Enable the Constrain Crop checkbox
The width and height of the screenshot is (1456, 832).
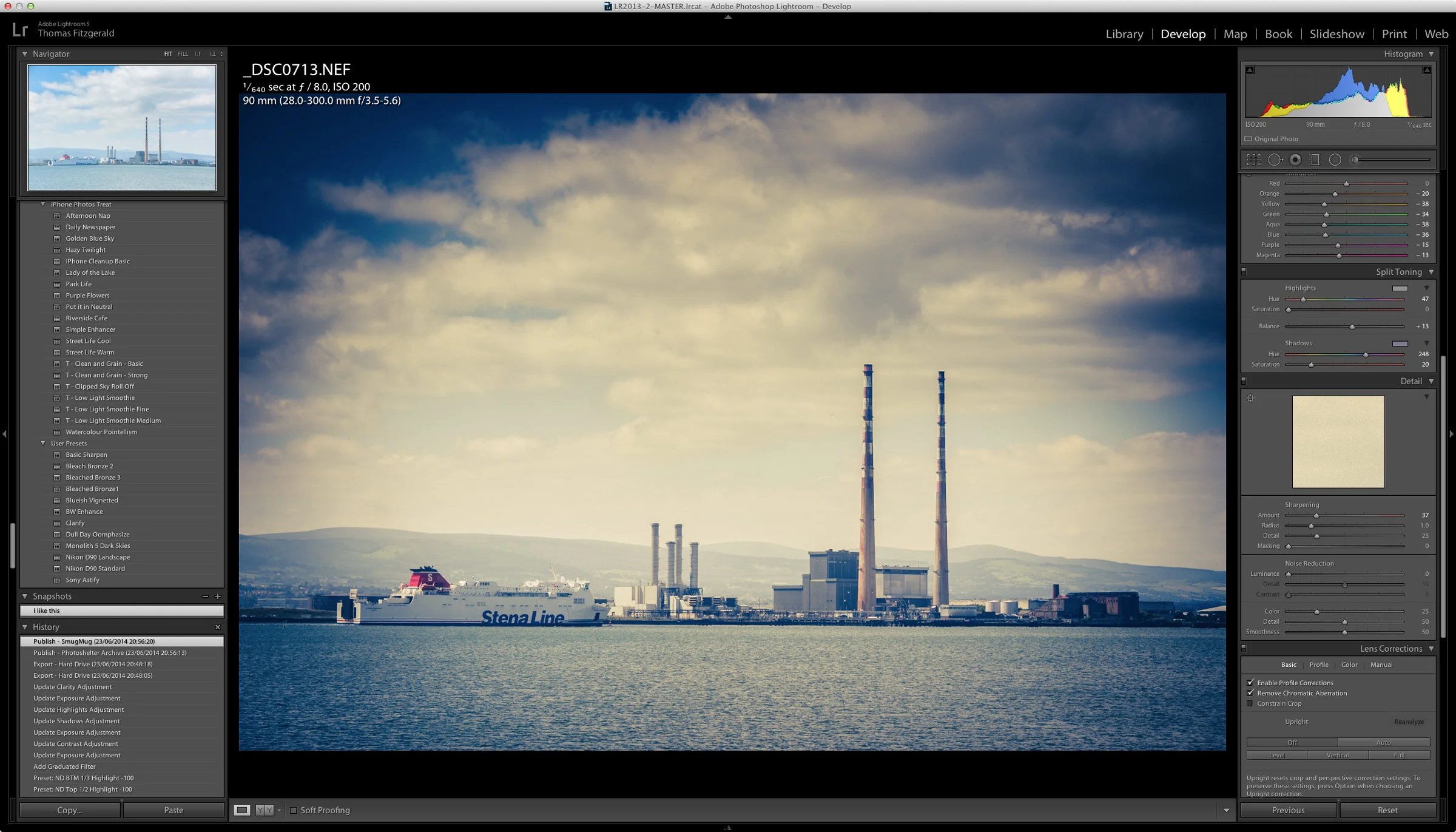tap(1250, 703)
